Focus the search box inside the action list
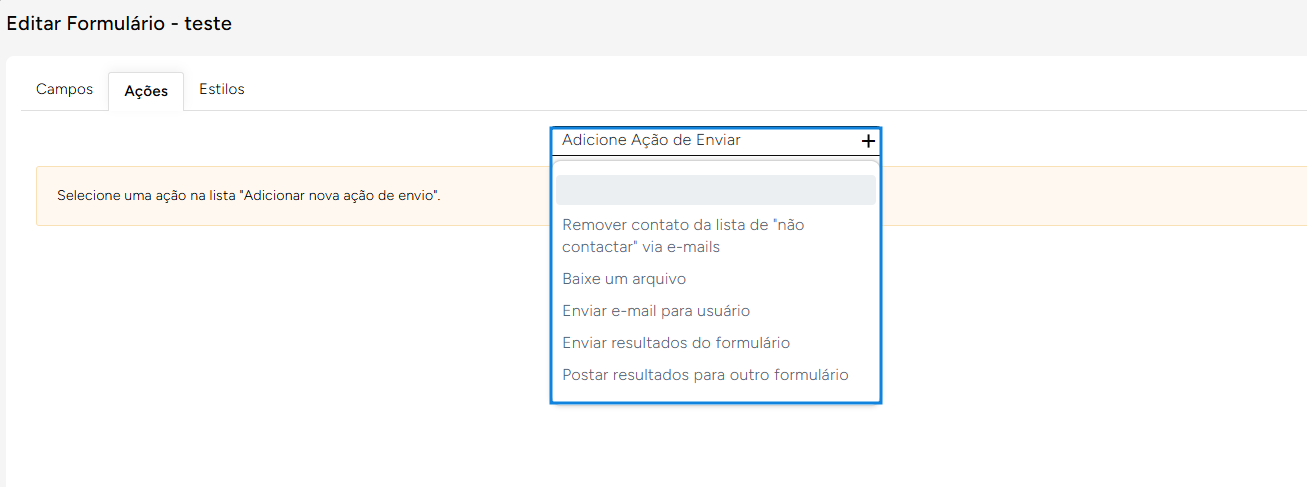 click(715, 190)
